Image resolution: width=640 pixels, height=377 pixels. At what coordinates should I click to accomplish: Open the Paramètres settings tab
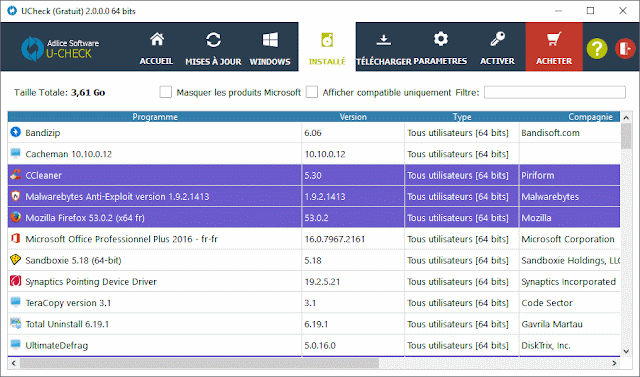(440, 48)
